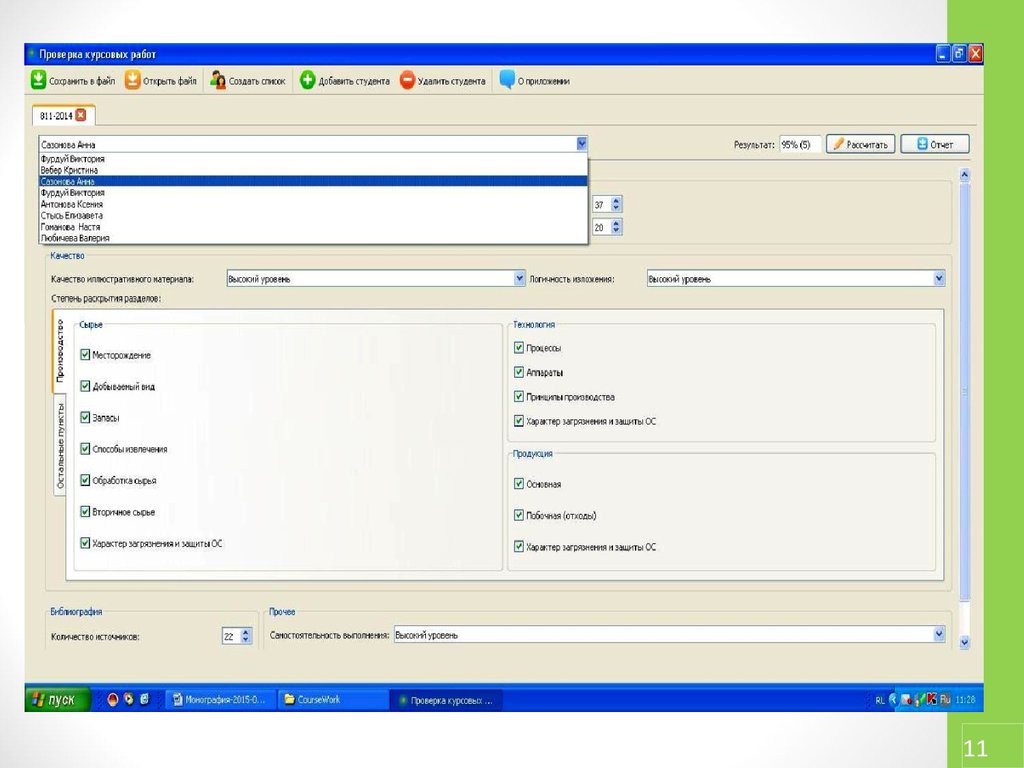Toggle the Основная product checkbox
The width and height of the screenshot is (1024, 768).
tap(519, 484)
